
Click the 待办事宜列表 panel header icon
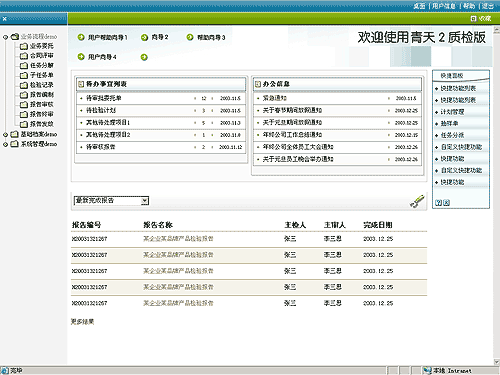pyautogui.click(x=81, y=84)
